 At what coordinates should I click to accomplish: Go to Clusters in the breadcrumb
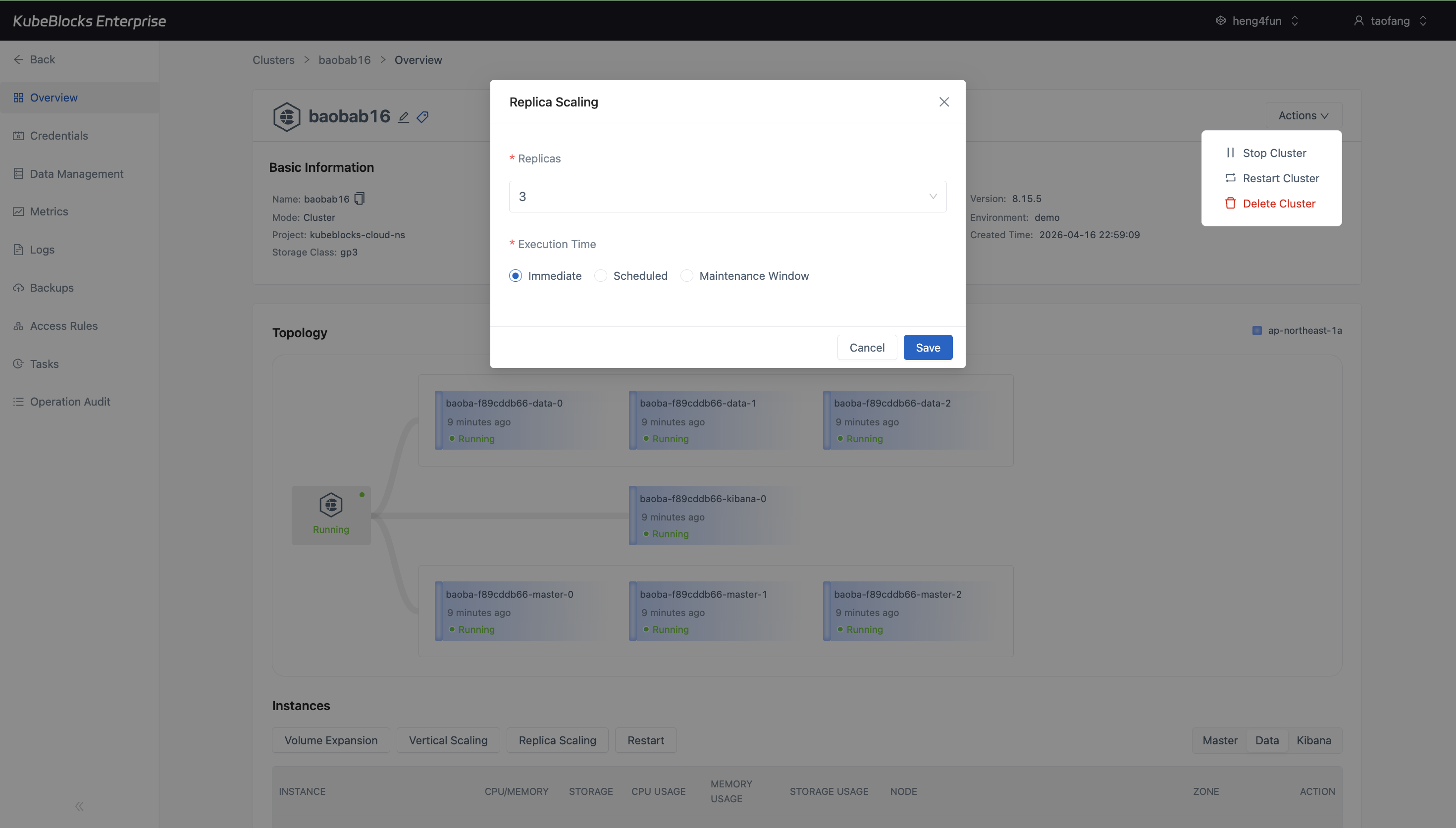[273, 60]
